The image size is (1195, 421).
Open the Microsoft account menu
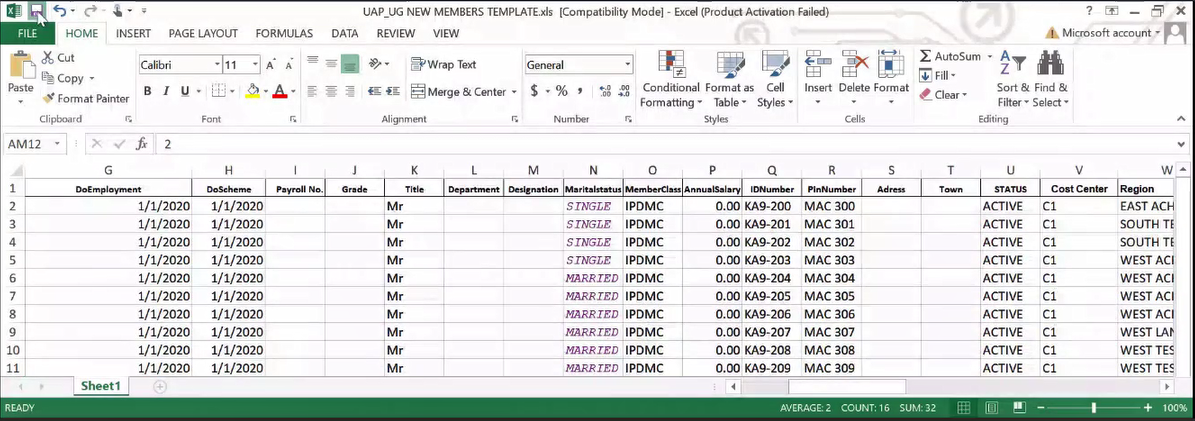1104,33
